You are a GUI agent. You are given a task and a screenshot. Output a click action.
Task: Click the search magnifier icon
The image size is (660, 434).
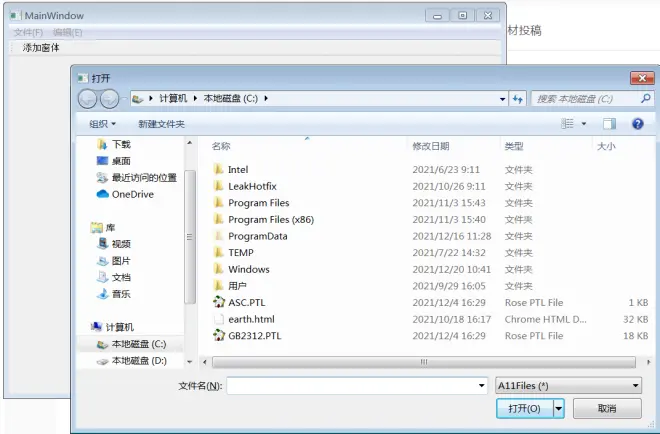[645, 99]
